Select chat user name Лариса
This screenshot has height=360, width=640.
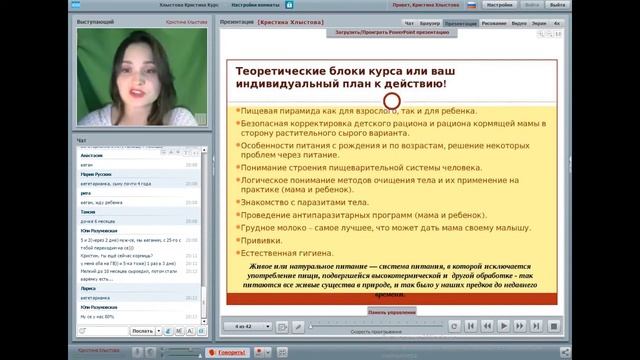(88, 289)
